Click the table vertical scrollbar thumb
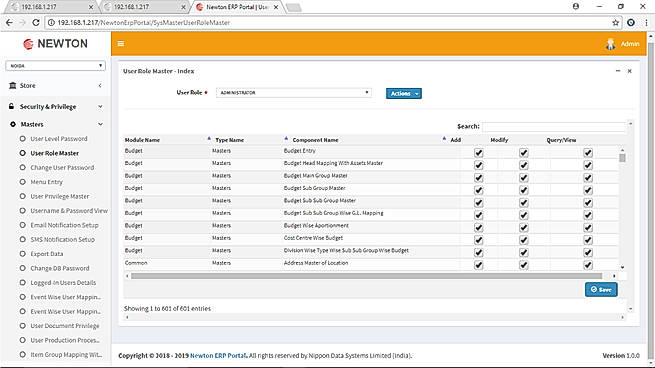Image resolution: width=655 pixels, height=368 pixels. [622, 157]
